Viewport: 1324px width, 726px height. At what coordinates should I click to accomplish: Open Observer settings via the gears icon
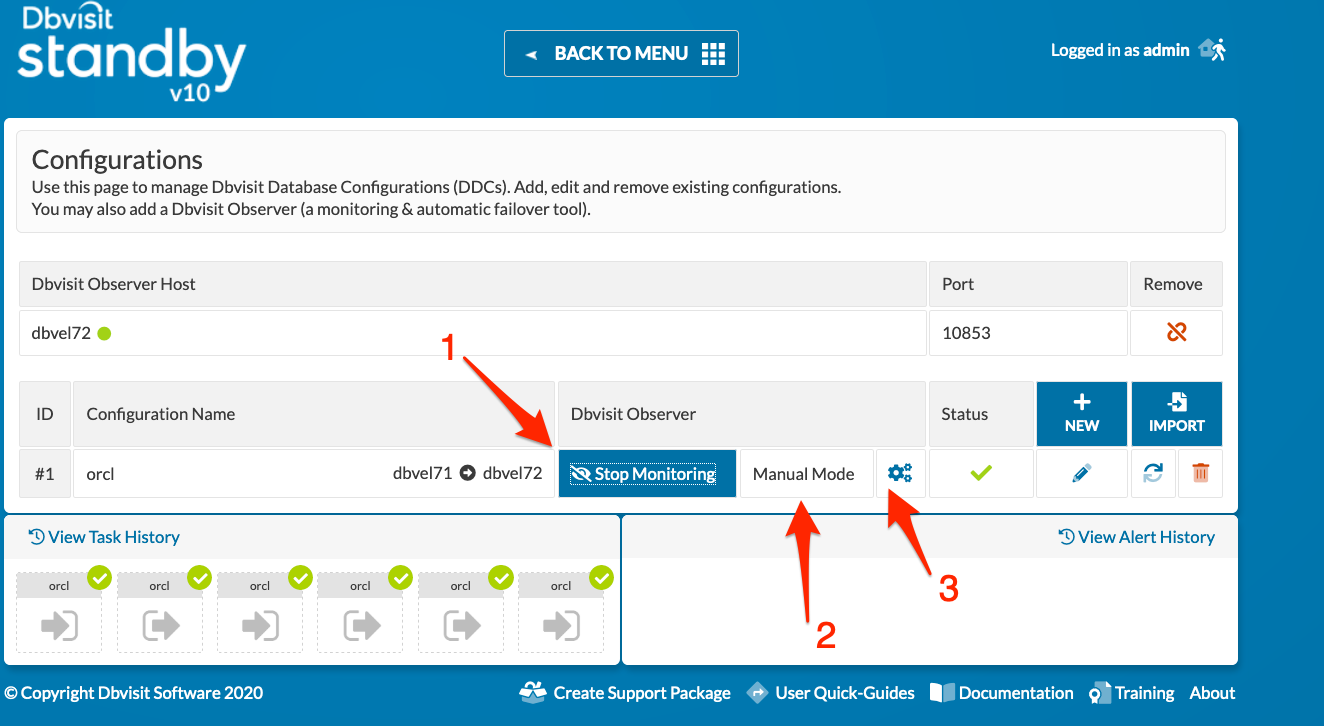tap(900, 474)
